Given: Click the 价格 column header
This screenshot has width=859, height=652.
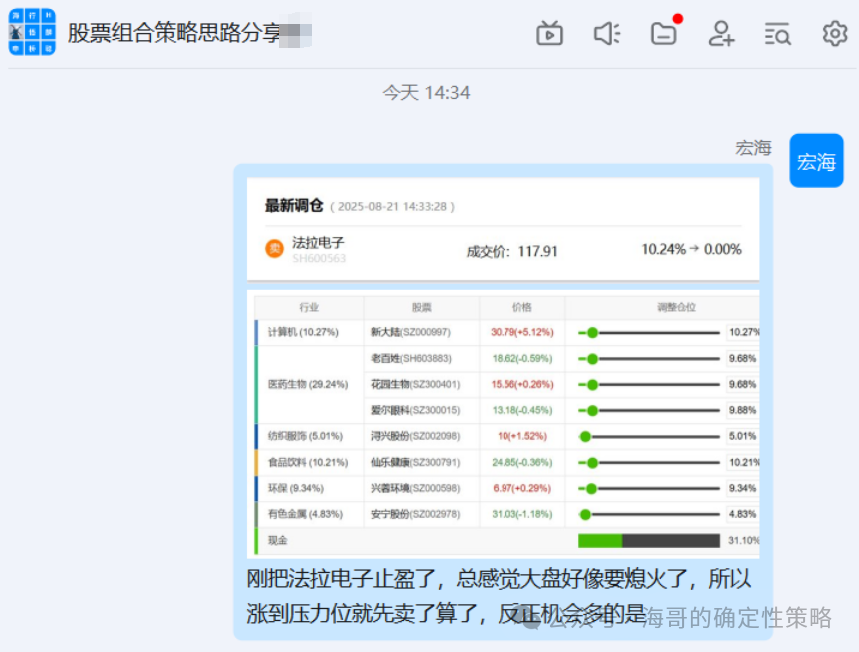Looking at the screenshot, I should click(522, 307).
